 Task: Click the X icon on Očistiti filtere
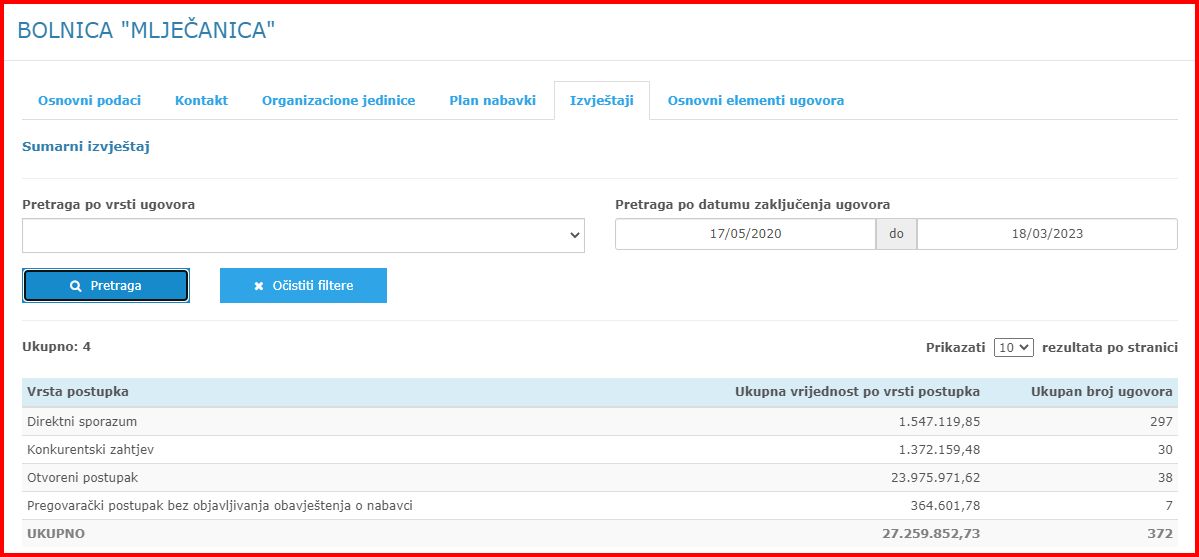258,286
